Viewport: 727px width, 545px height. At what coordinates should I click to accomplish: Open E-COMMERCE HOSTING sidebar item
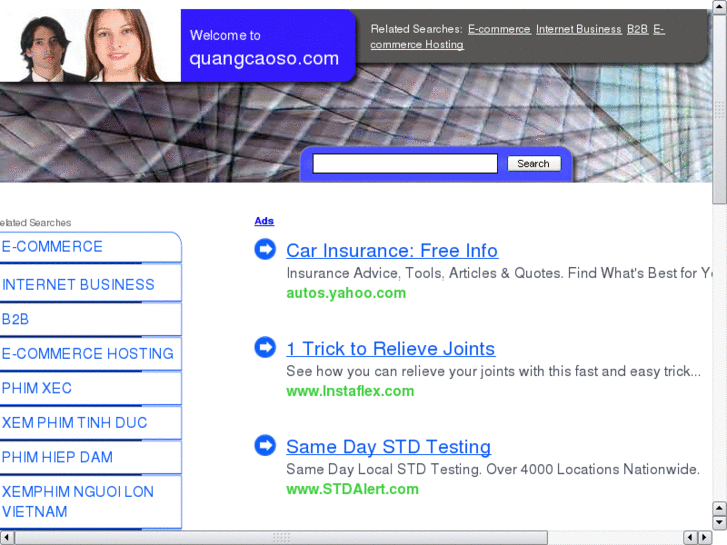[x=90, y=353]
